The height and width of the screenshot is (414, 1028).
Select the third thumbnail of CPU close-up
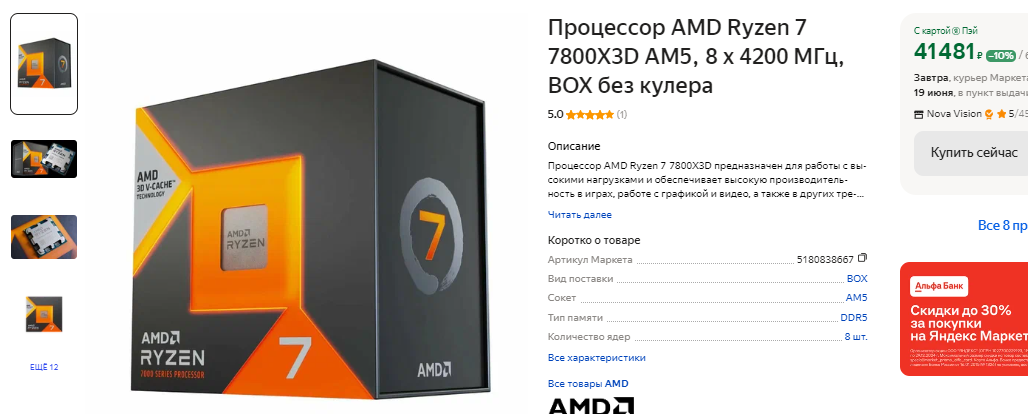[44, 236]
